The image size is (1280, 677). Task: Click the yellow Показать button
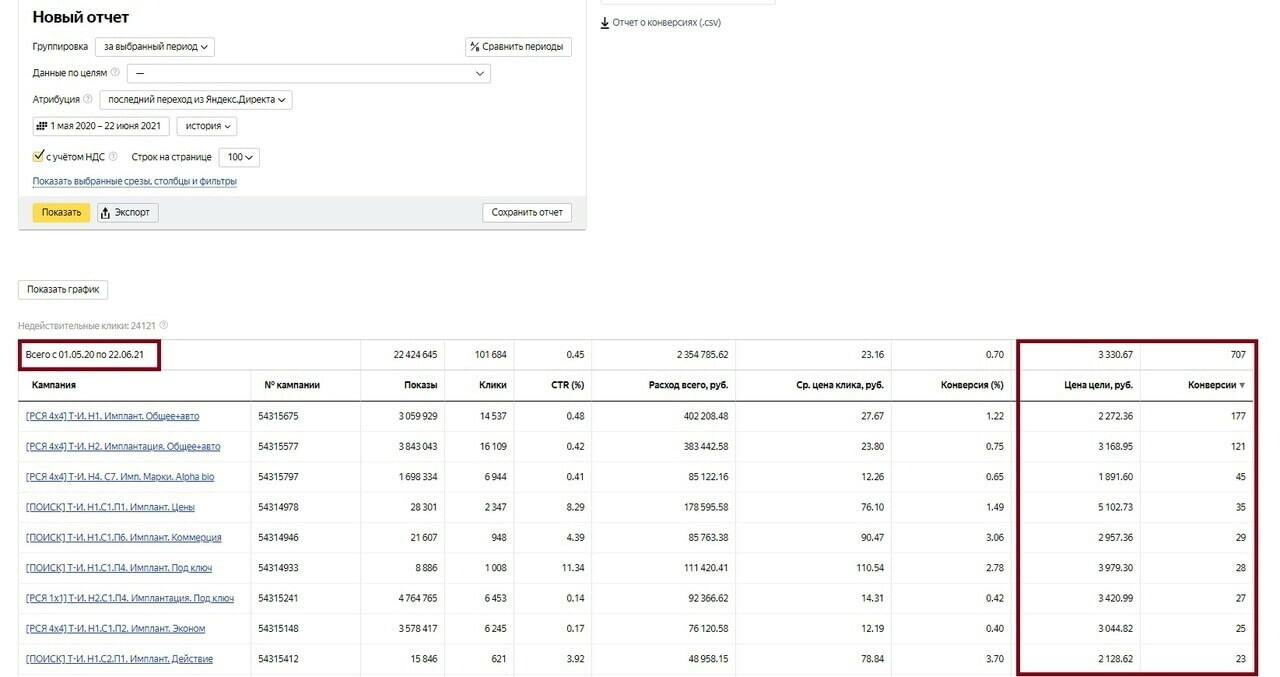tap(61, 212)
